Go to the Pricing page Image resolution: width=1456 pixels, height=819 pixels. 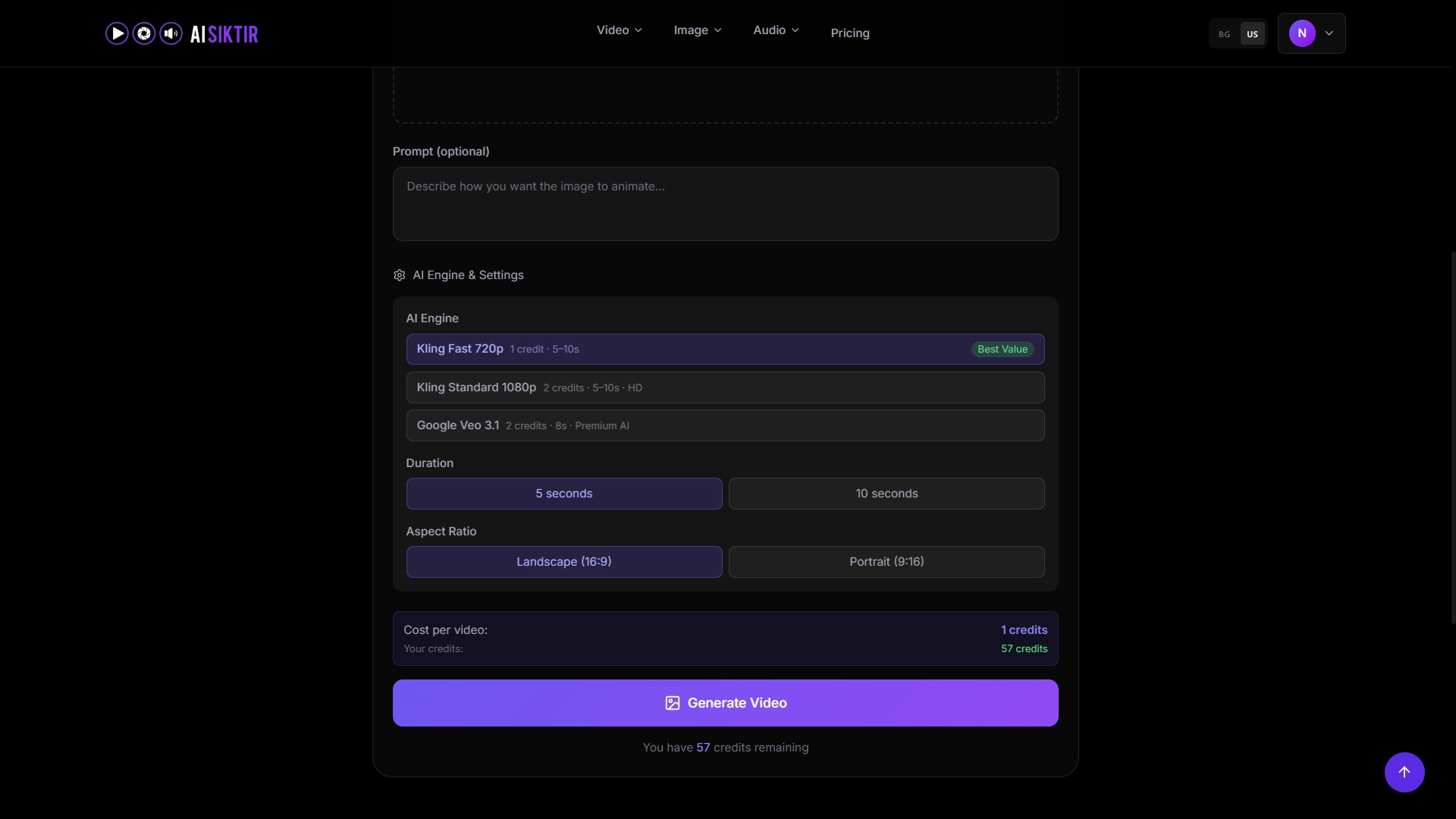tap(849, 33)
